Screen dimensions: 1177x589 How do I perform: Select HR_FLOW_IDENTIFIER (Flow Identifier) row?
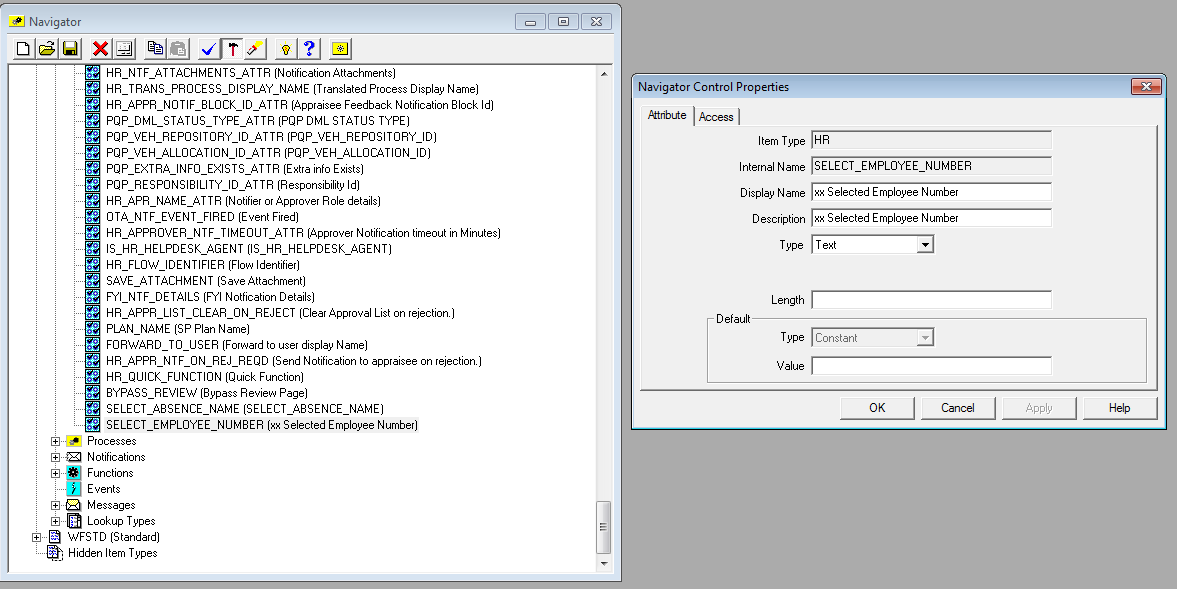pos(203,265)
